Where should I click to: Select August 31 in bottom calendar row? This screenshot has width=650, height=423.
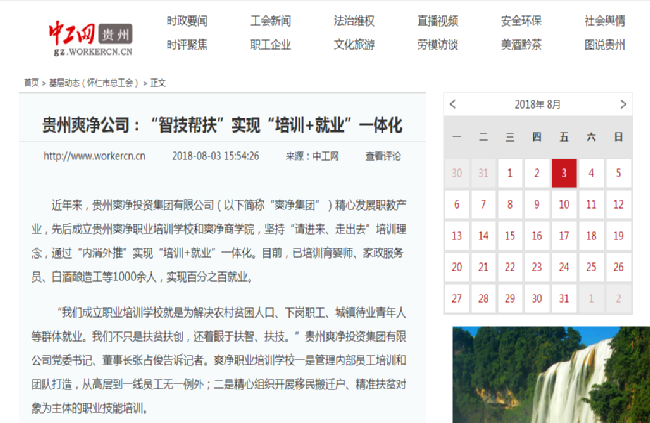pyautogui.click(x=564, y=299)
